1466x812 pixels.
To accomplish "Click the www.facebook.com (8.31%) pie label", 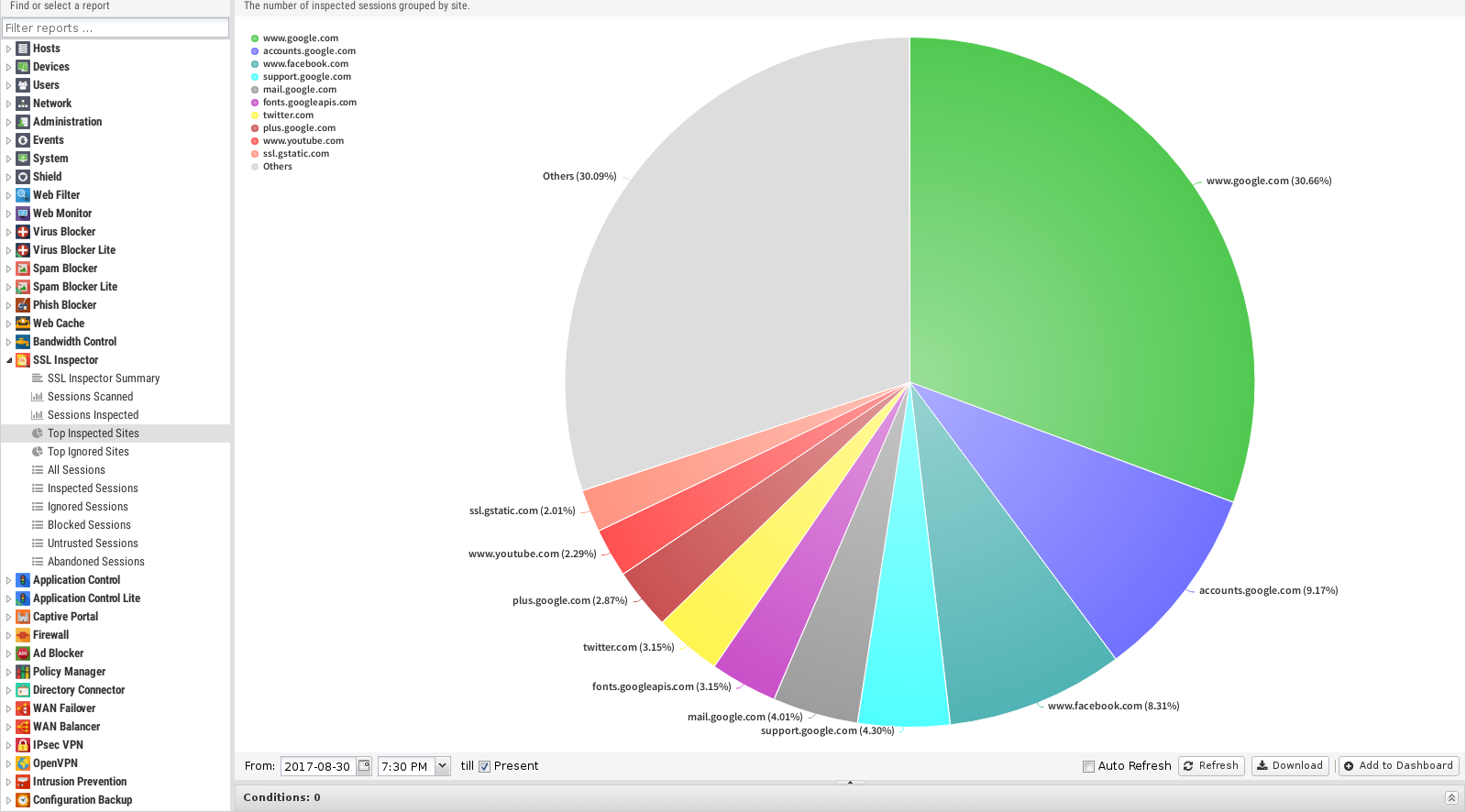I will click(1114, 706).
